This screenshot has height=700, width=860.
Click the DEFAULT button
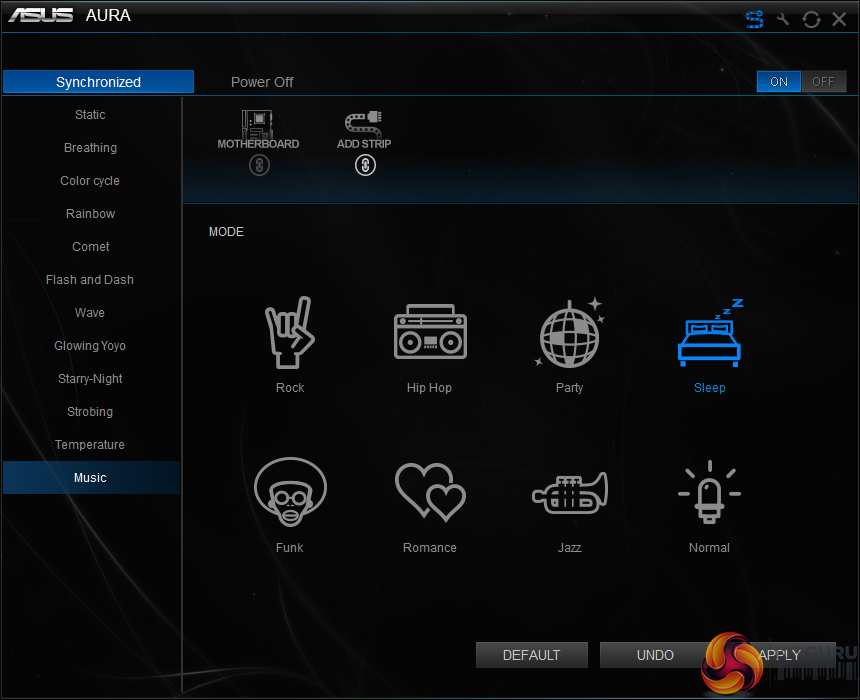531,655
